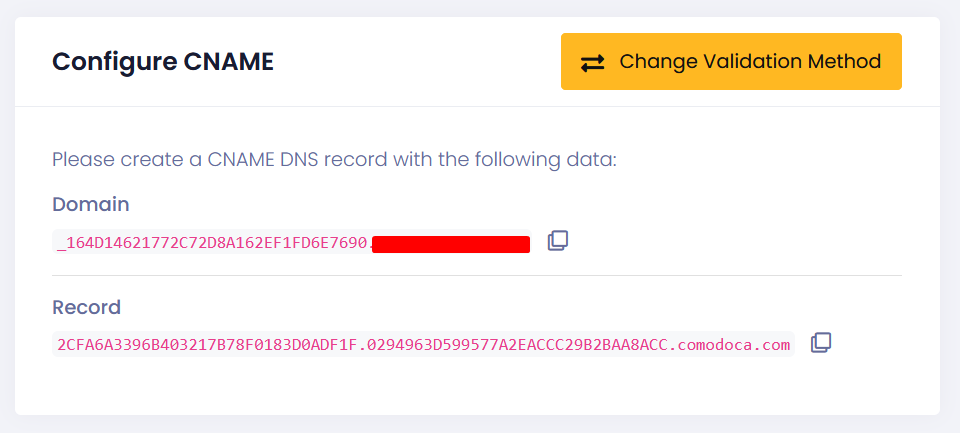This screenshot has height=433, width=960.
Task: Click the CNAME DNS record instruction sentence
Action: click(334, 160)
